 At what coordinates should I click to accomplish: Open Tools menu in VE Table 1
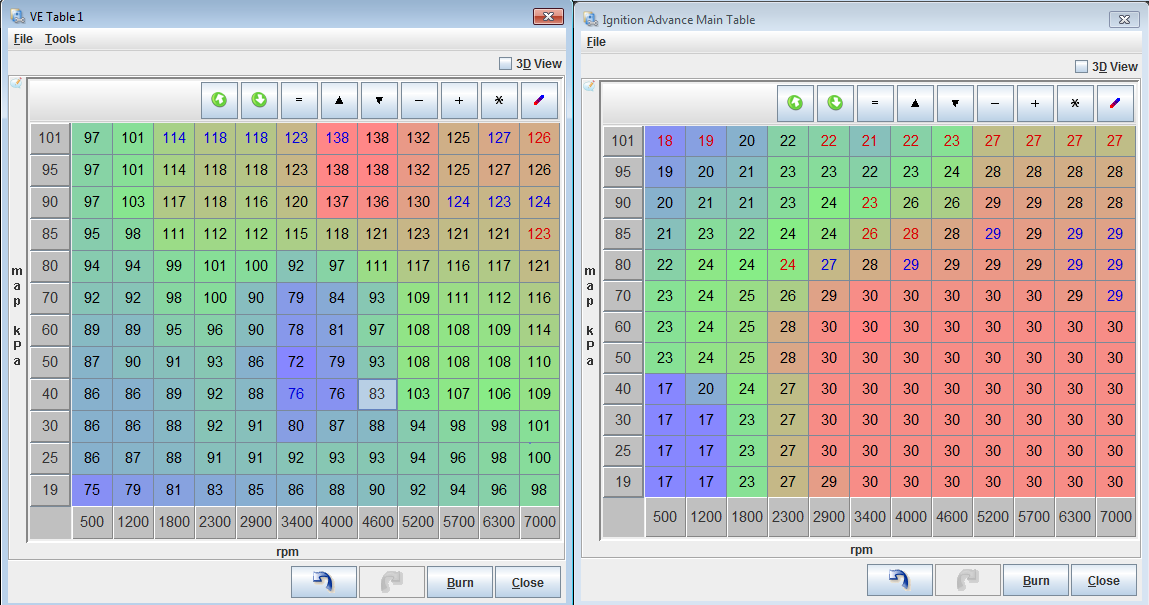(x=60, y=39)
